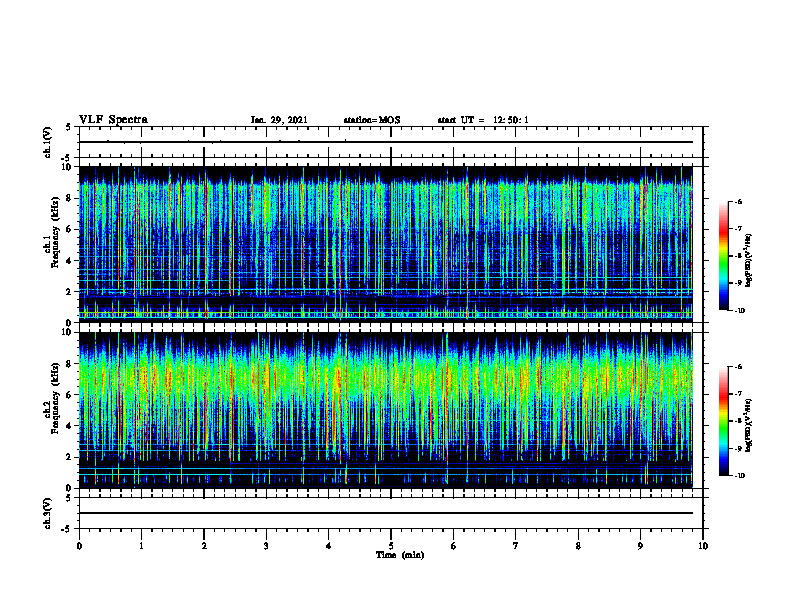
Task: Click the "start UT = 12:50: 1" header text
Action: pos(483,120)
